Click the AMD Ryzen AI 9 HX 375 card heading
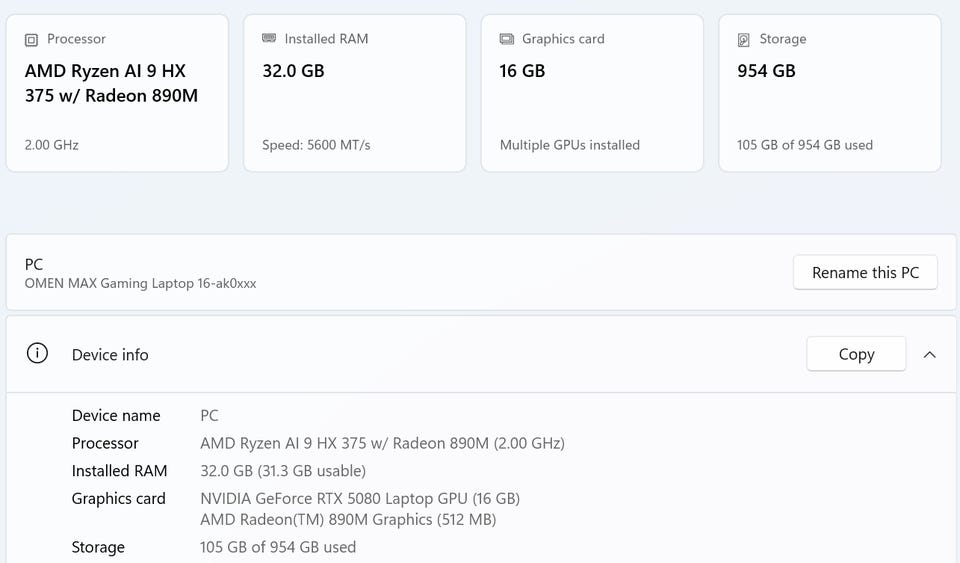960x563 pixels. coord(111,83)
